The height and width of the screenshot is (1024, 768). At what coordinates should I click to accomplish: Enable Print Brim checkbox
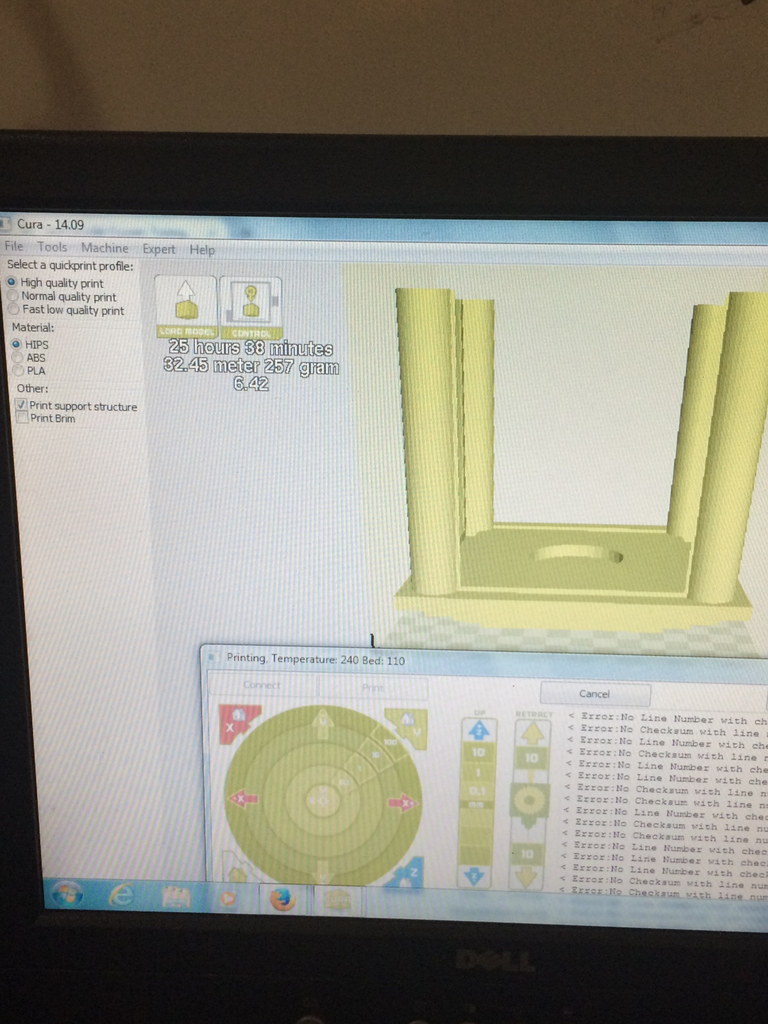click(x=23, y=418)
